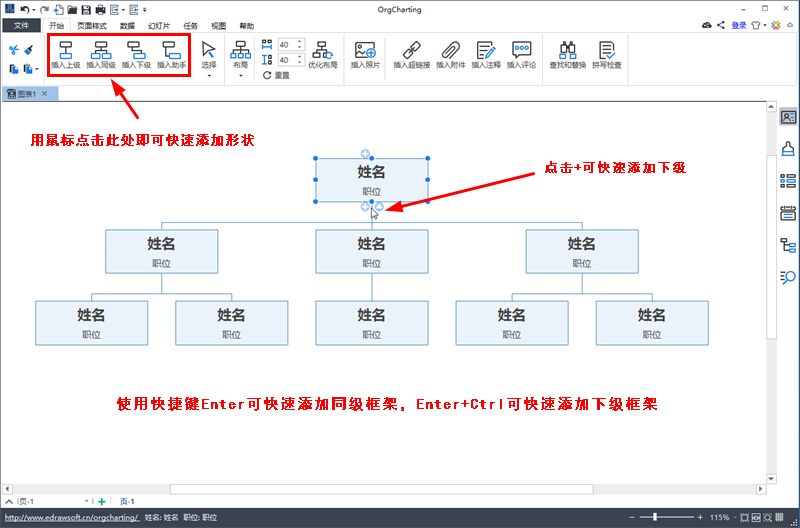The width and height of the screenshot is (800, 528).
Task: Switch to the 任务 tab
Action: coord(190,26)
